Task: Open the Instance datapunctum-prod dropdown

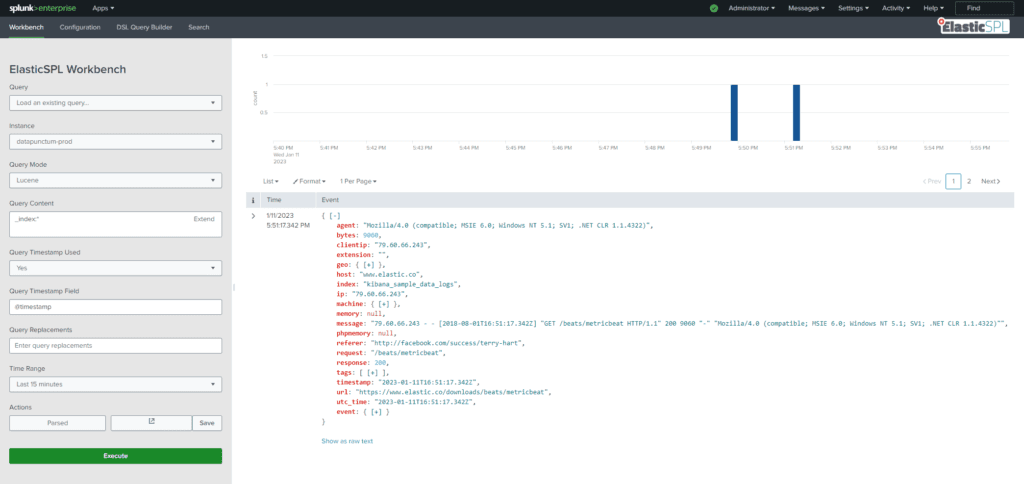Action: [x=116, y=141]
